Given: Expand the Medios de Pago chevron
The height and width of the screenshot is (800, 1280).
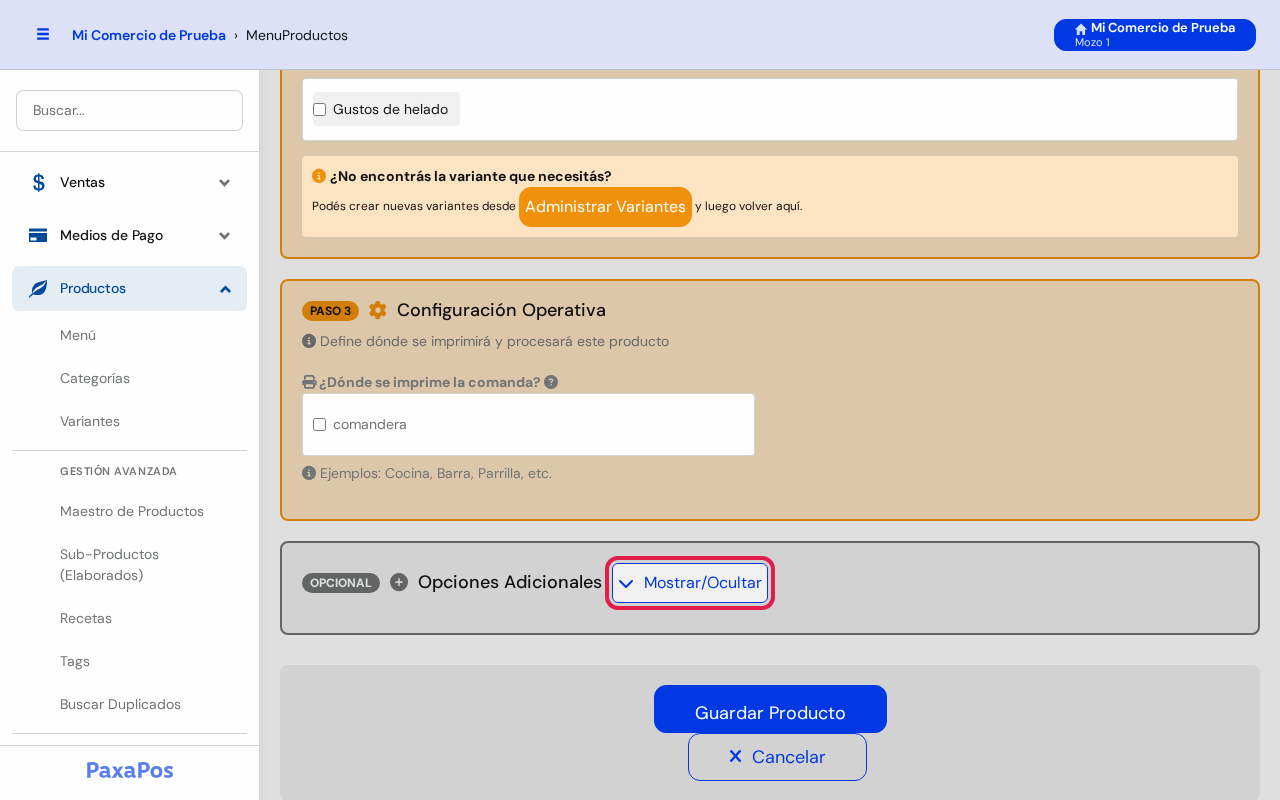Looking at the screenshot, I should click(x=225, y=235).
